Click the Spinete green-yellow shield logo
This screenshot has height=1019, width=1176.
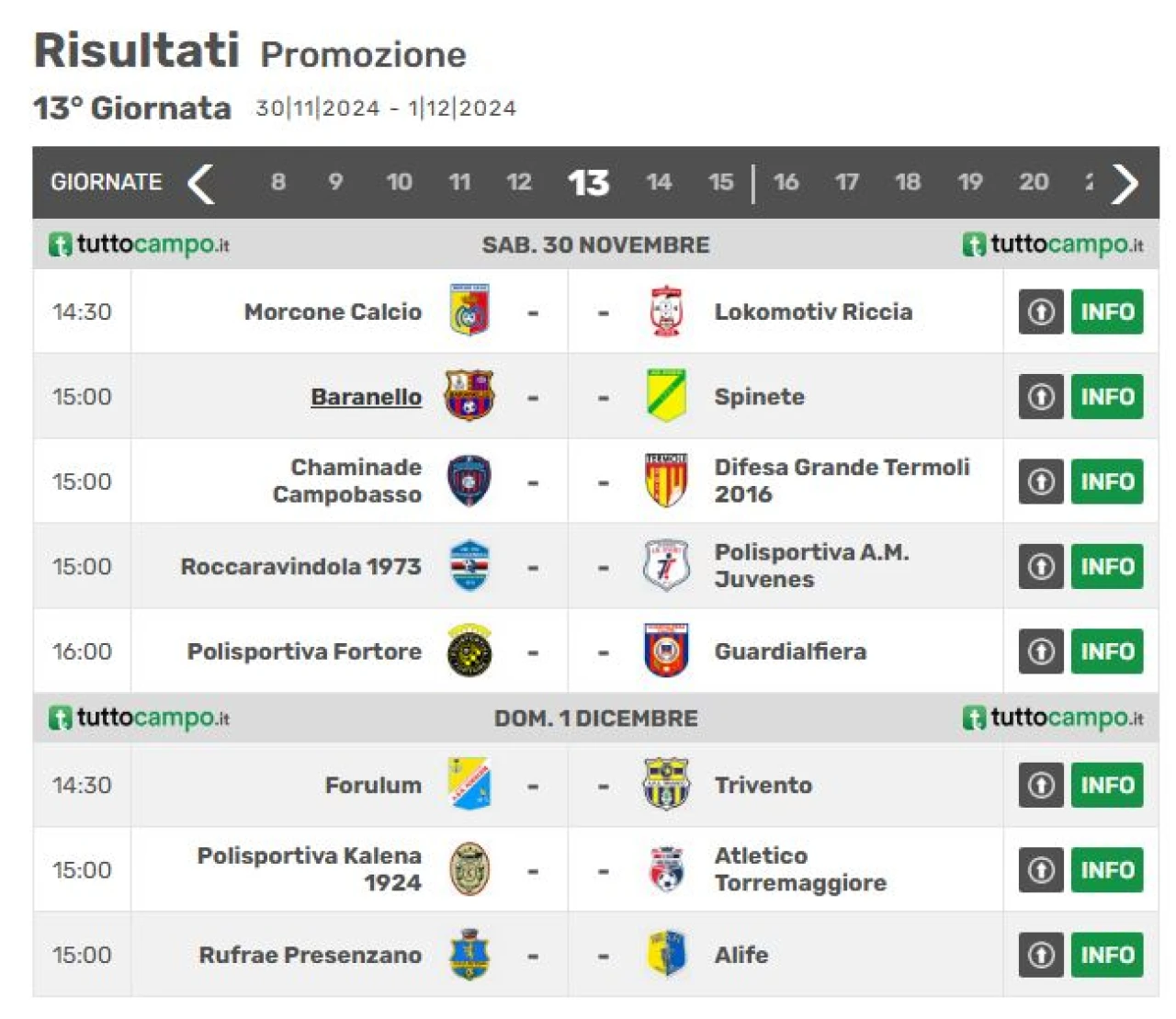pyautogui.click(x=666, y=396)
